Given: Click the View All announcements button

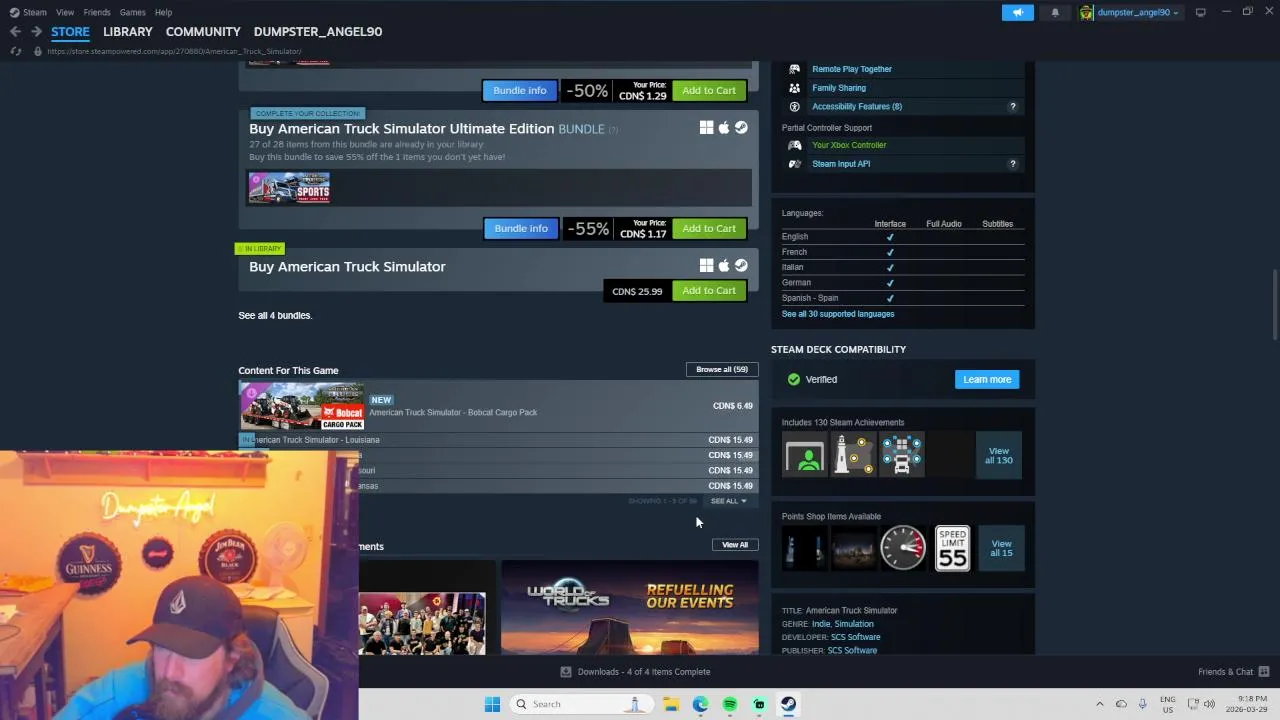Looking at the screenshot, I should [735, 545].
